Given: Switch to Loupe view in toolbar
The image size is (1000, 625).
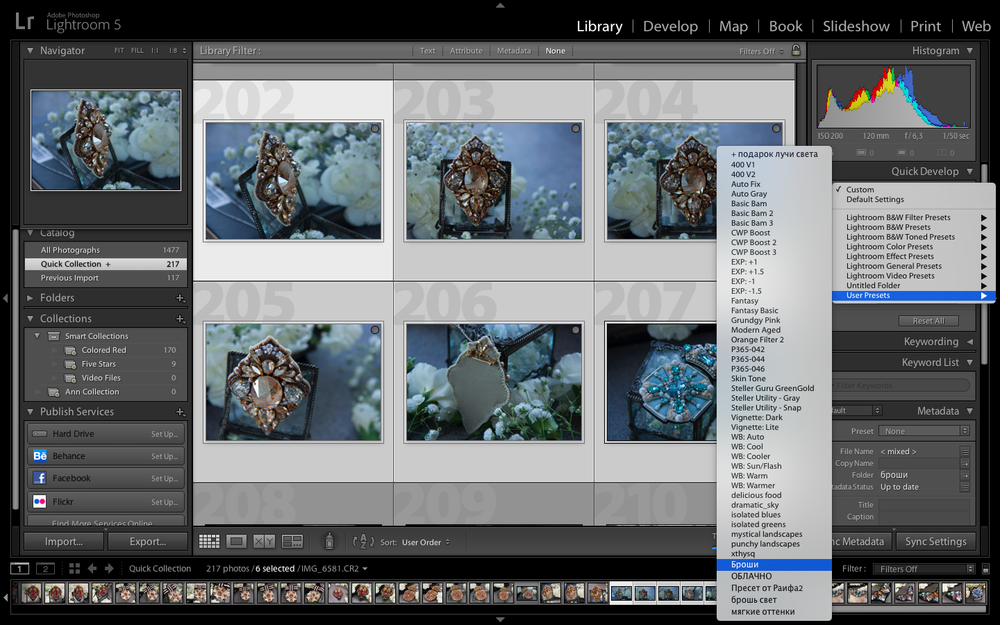Looking at the screenshot, I should pos(236,541).
